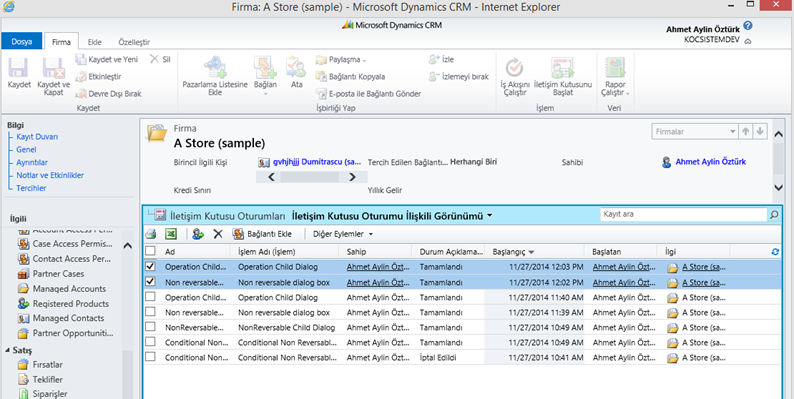
Task: Start İletişim Kutusunu Başlat dialog icon
Action: click(562, 68)
